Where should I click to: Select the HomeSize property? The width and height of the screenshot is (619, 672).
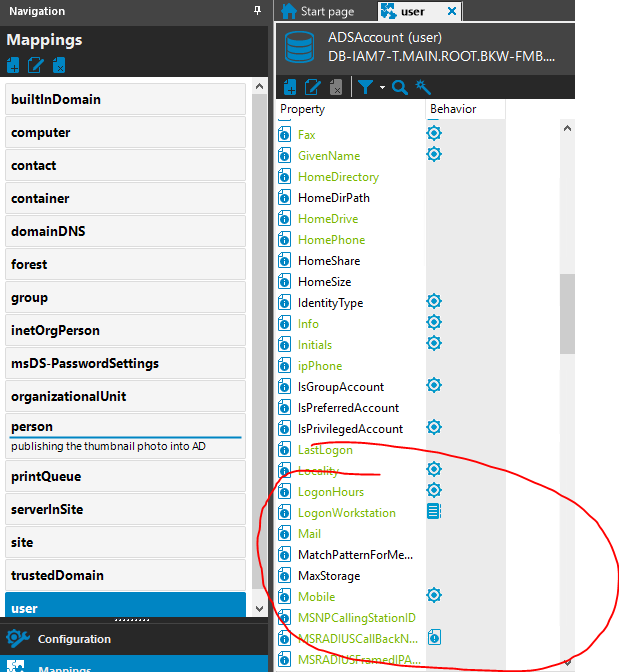tap(325, 282)
